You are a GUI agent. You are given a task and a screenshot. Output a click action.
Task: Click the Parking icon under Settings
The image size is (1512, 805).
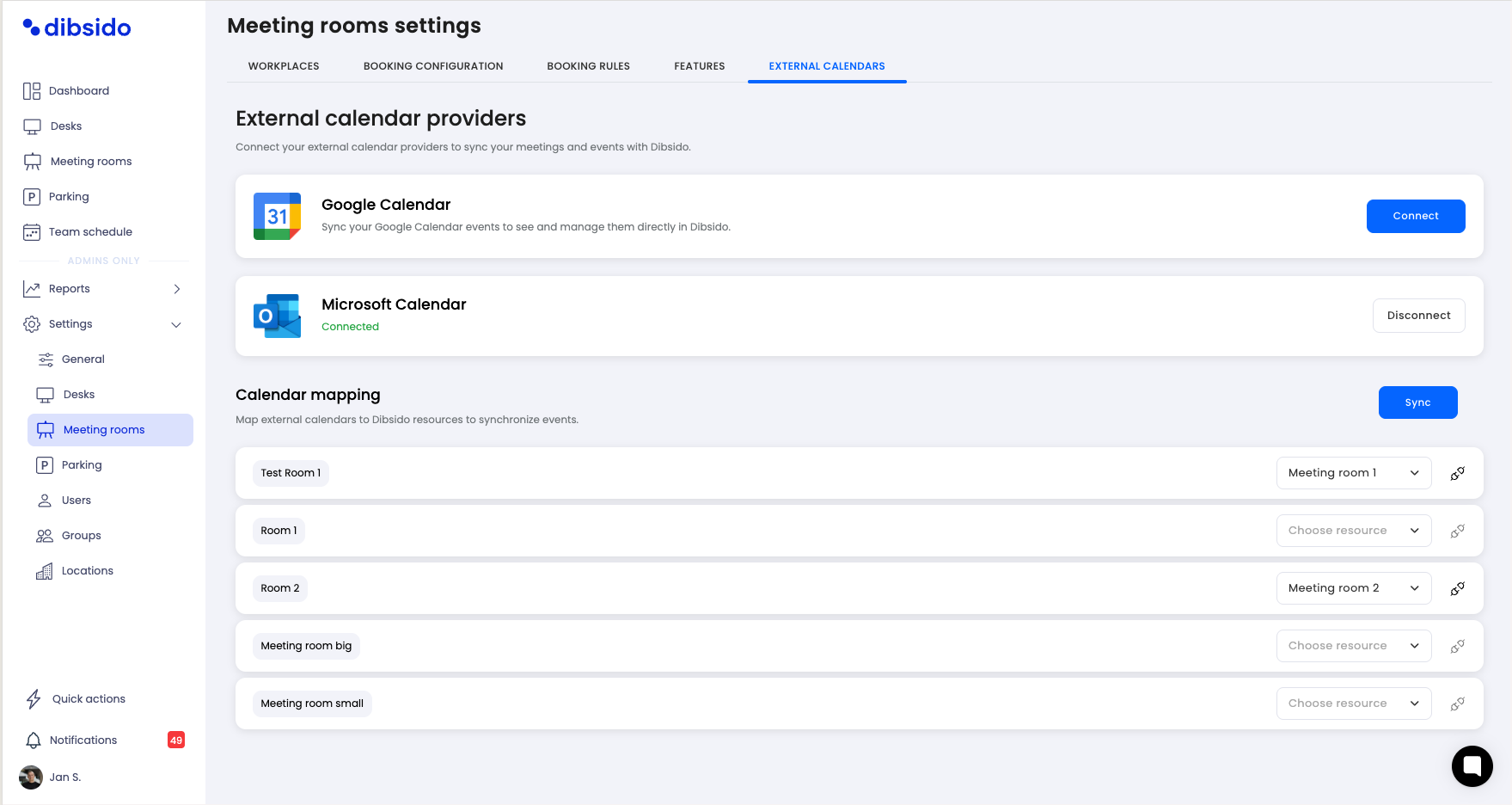[x=45, y=465]
